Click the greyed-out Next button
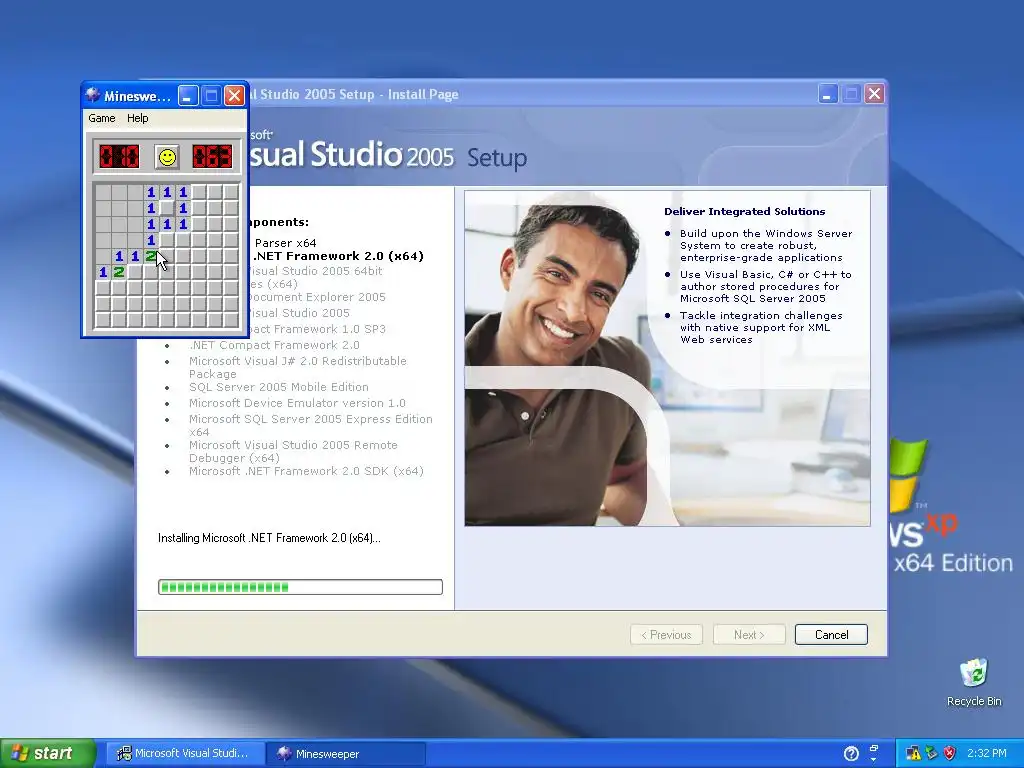Screen dimensions: 1024x768 click(x=749, y=635)
